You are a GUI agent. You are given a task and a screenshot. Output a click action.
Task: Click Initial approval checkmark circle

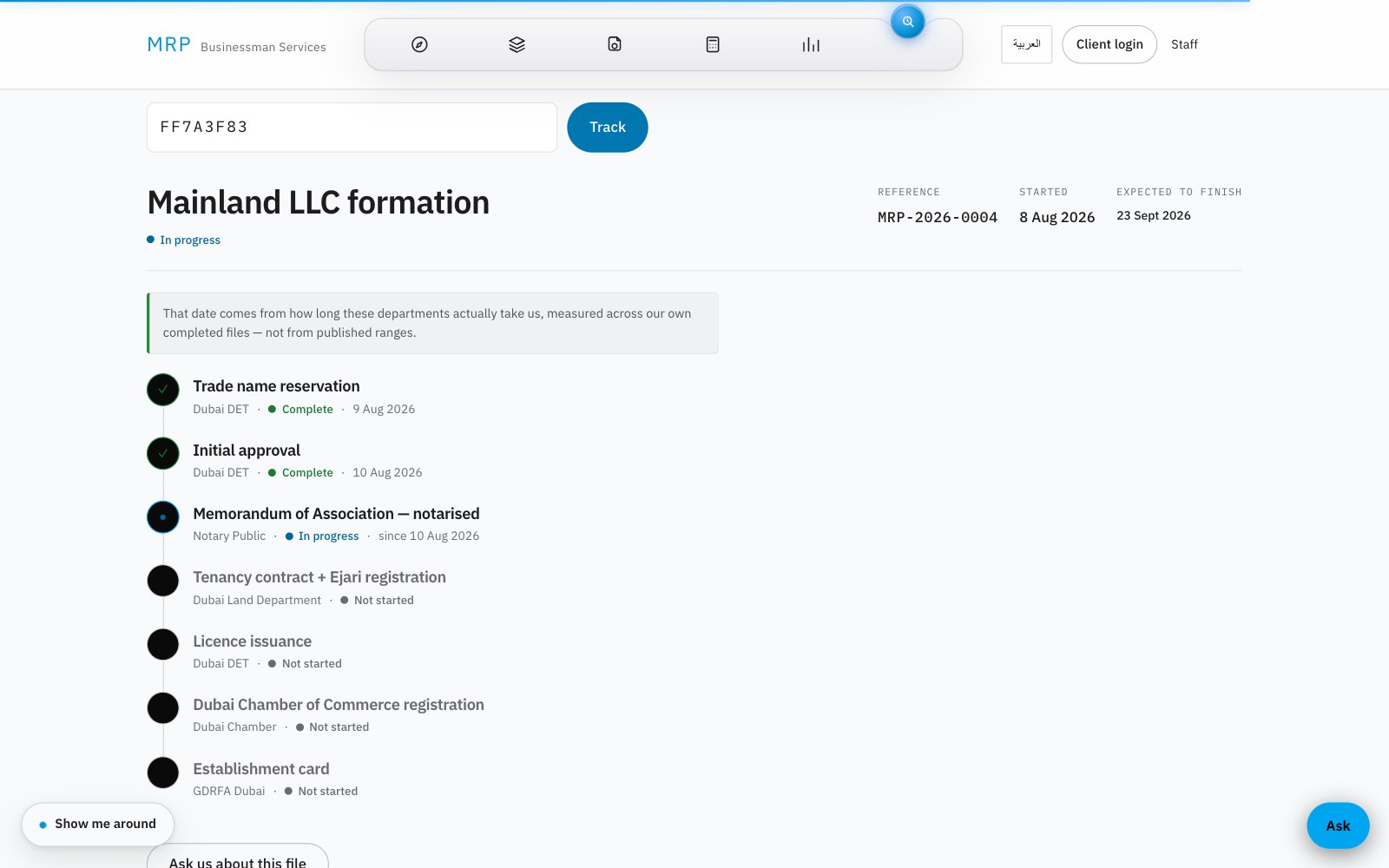click(163, 453)
